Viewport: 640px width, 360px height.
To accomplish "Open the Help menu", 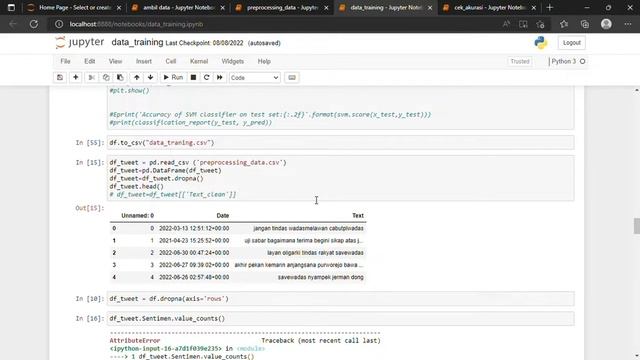I will 264,61.
